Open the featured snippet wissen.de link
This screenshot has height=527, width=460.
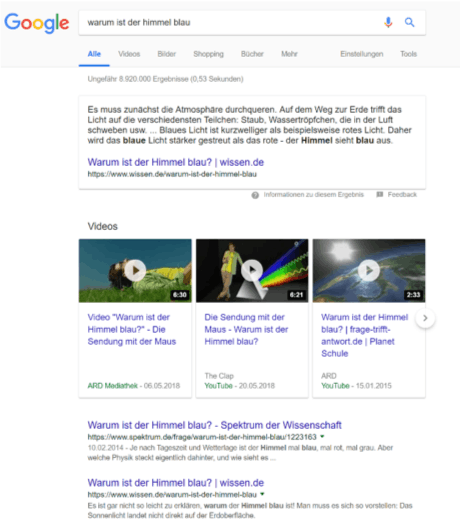pyautogui.click(x=176, y=162)
